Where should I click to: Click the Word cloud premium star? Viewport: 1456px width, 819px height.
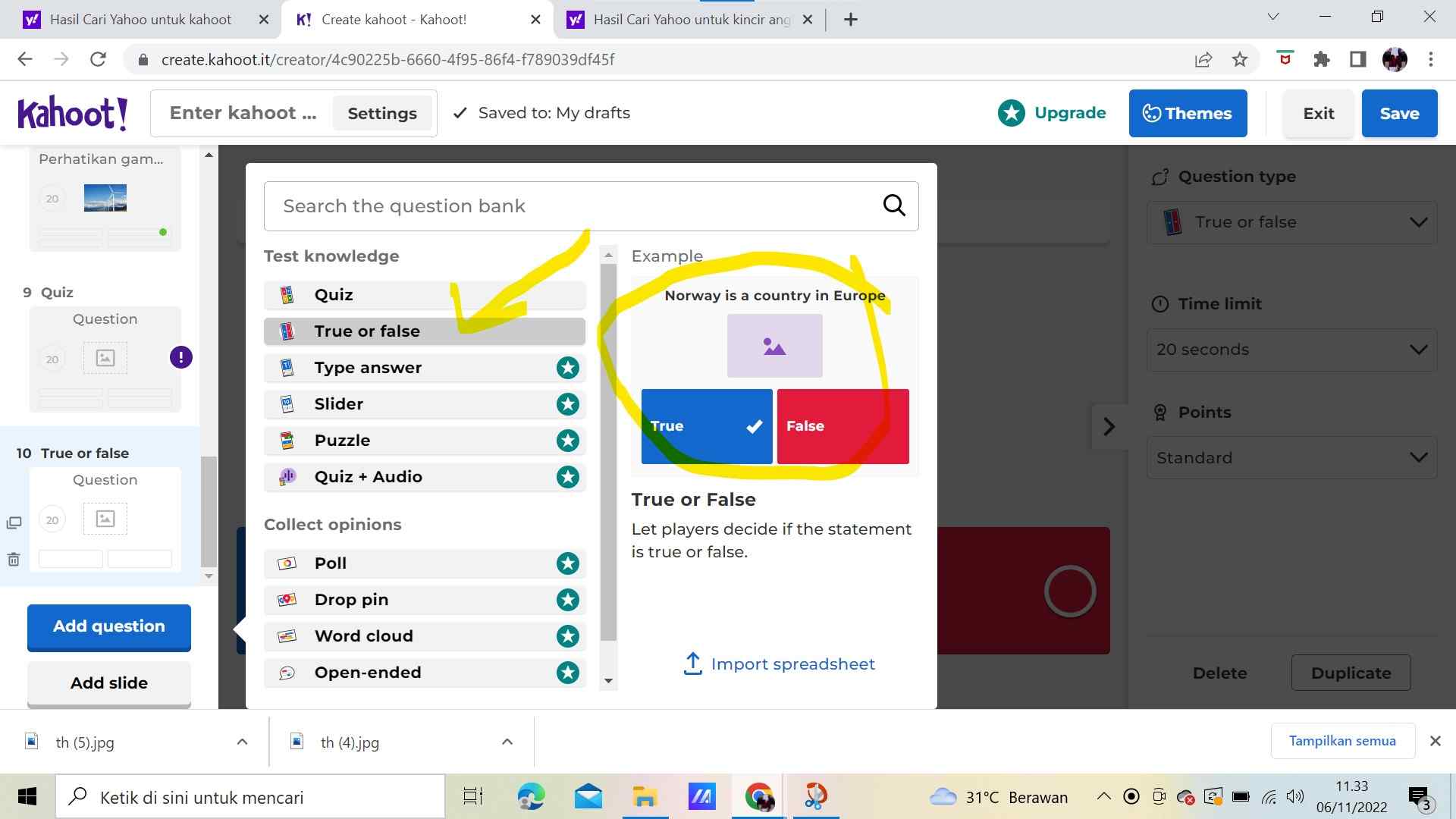tap(567, 636)
